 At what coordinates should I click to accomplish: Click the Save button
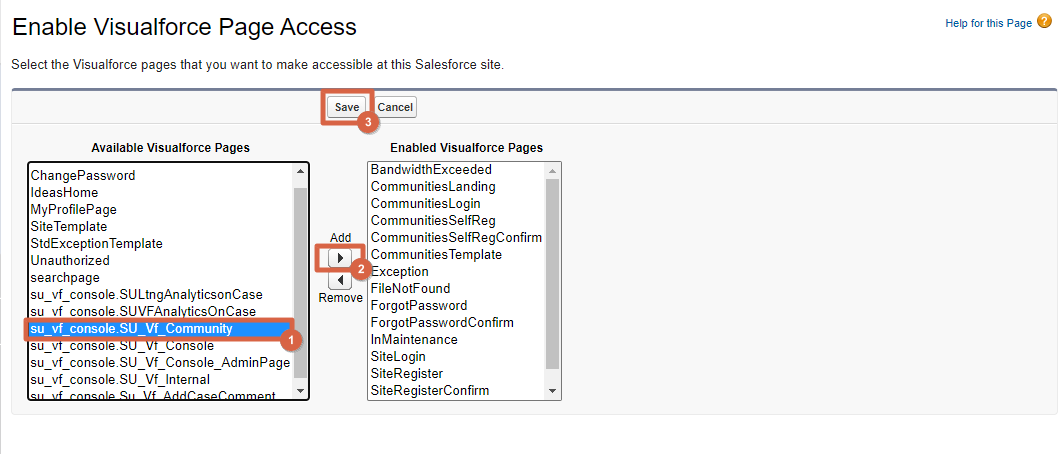347,107
